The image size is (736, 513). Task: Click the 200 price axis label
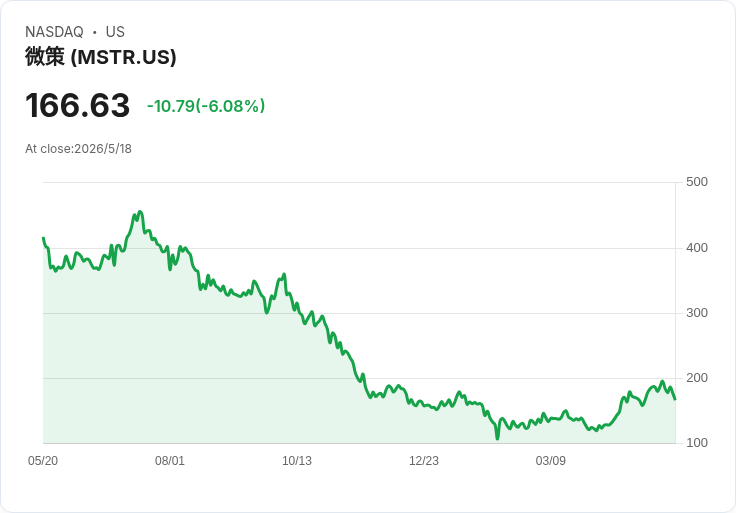(x=697, y=378)
